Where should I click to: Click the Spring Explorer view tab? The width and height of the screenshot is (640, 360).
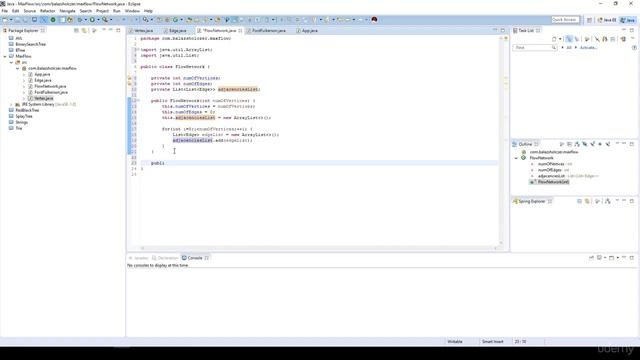click(x=532, y=201)
